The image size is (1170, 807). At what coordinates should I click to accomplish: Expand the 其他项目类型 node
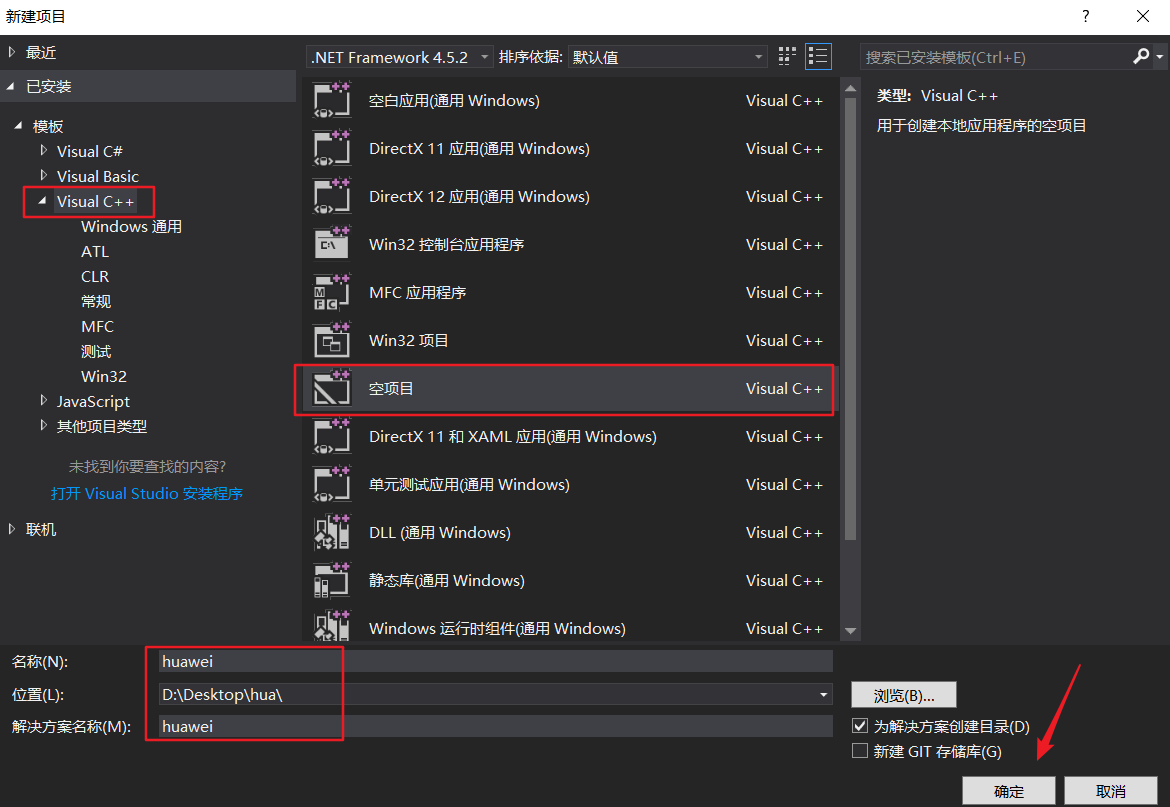click(x=43, y=426)
